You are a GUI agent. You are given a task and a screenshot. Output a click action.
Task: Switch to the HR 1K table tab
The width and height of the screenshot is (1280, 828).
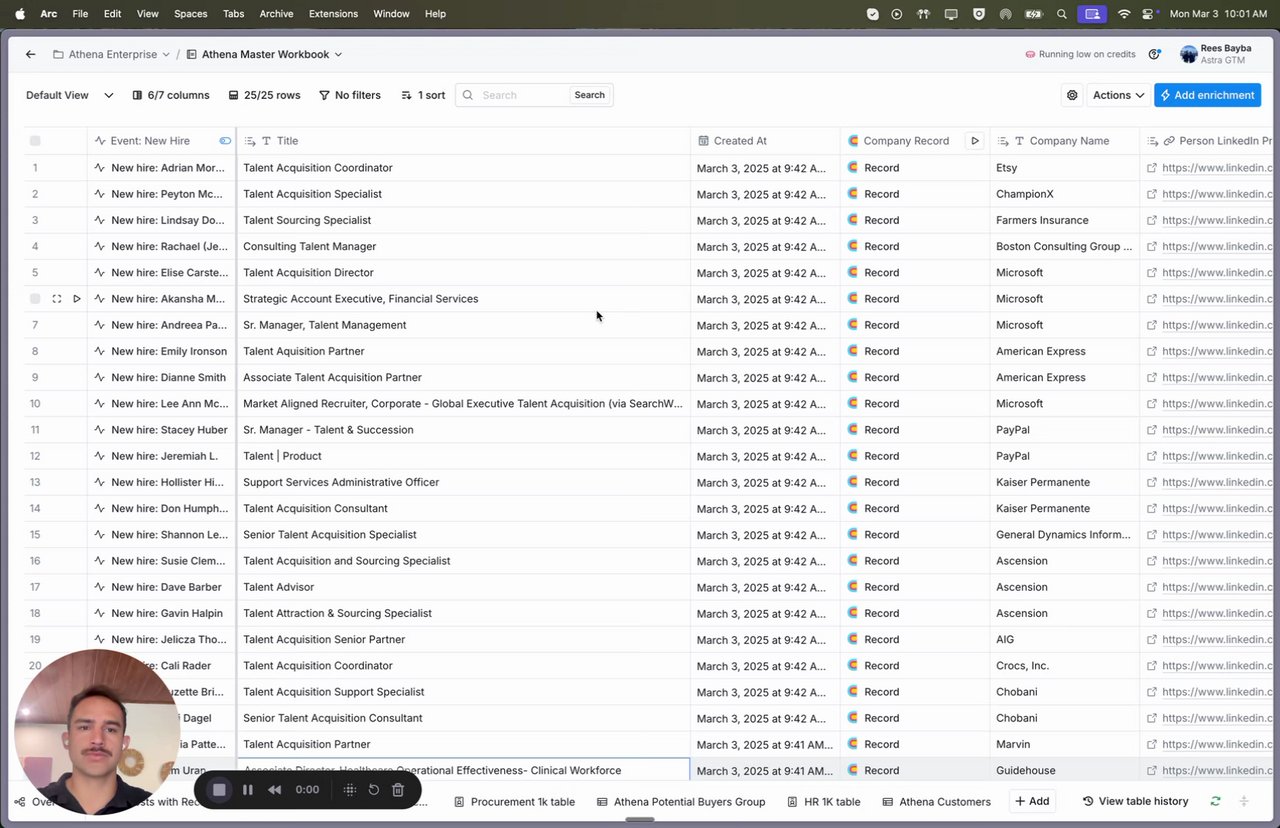point(824,801)
